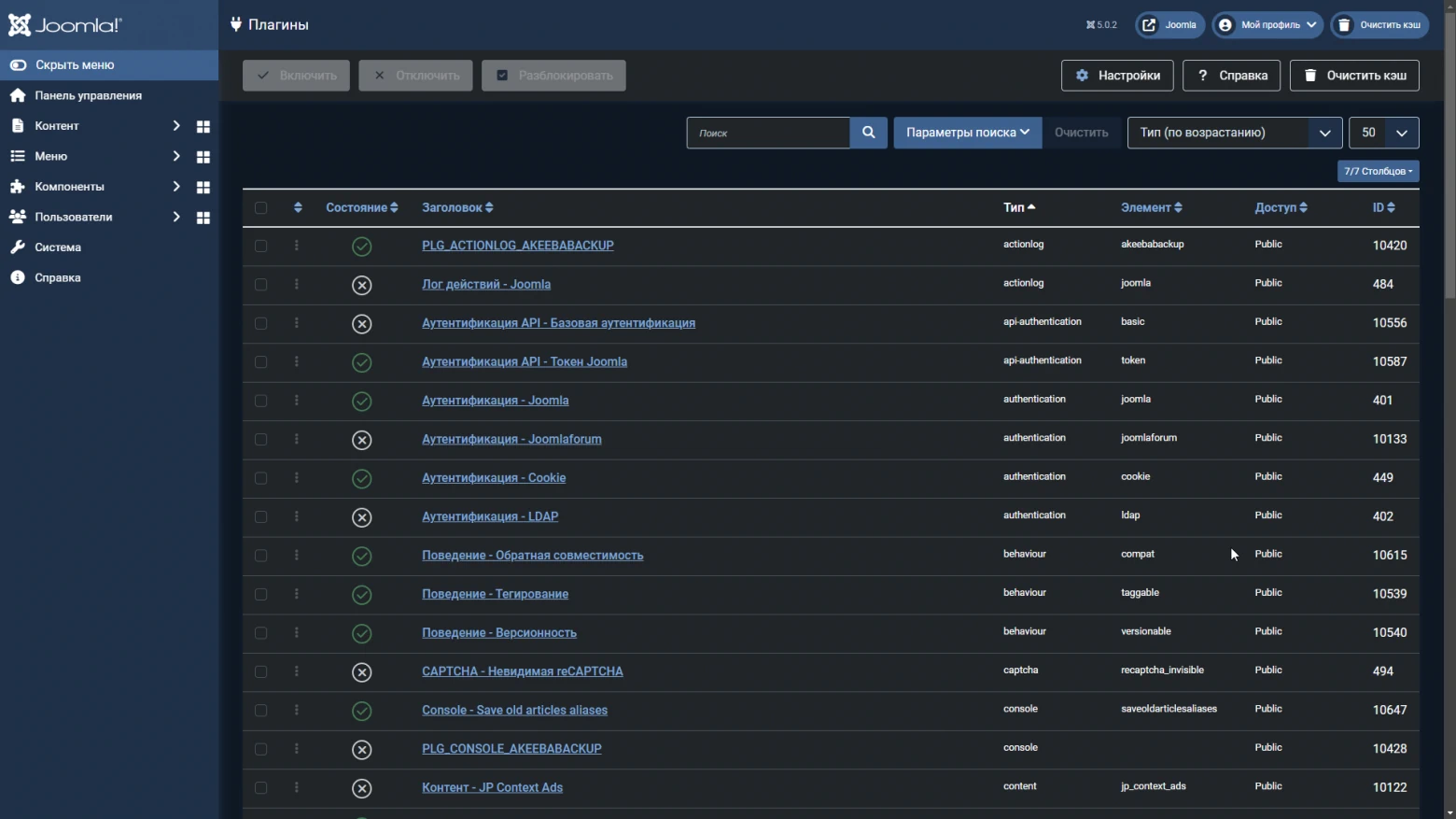The width and height of the screenshot is (1456, 819).
Task: Click the Настройки toolbar button
Action: tap(1117, 76)
